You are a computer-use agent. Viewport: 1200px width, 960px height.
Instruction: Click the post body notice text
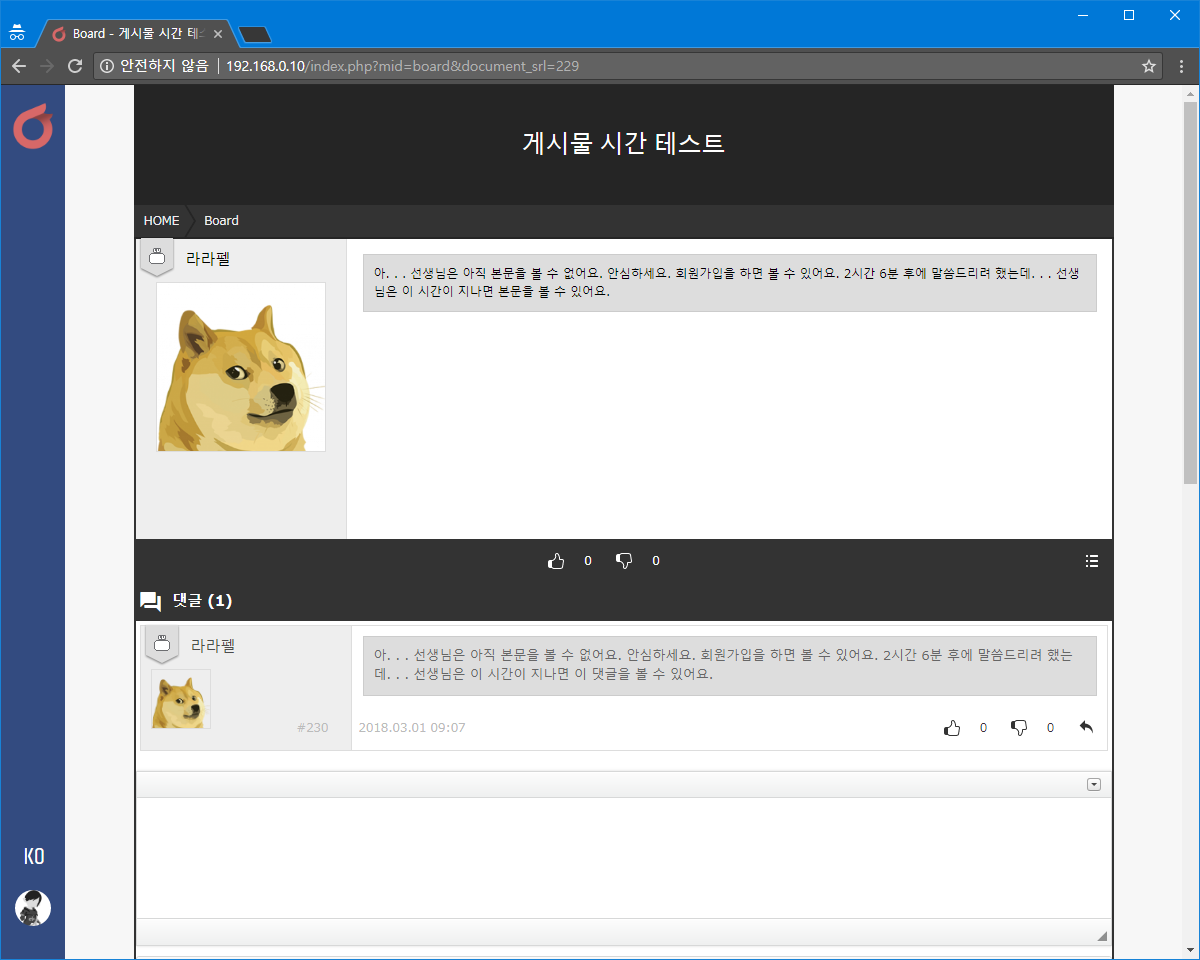click(x=728, y=282)
